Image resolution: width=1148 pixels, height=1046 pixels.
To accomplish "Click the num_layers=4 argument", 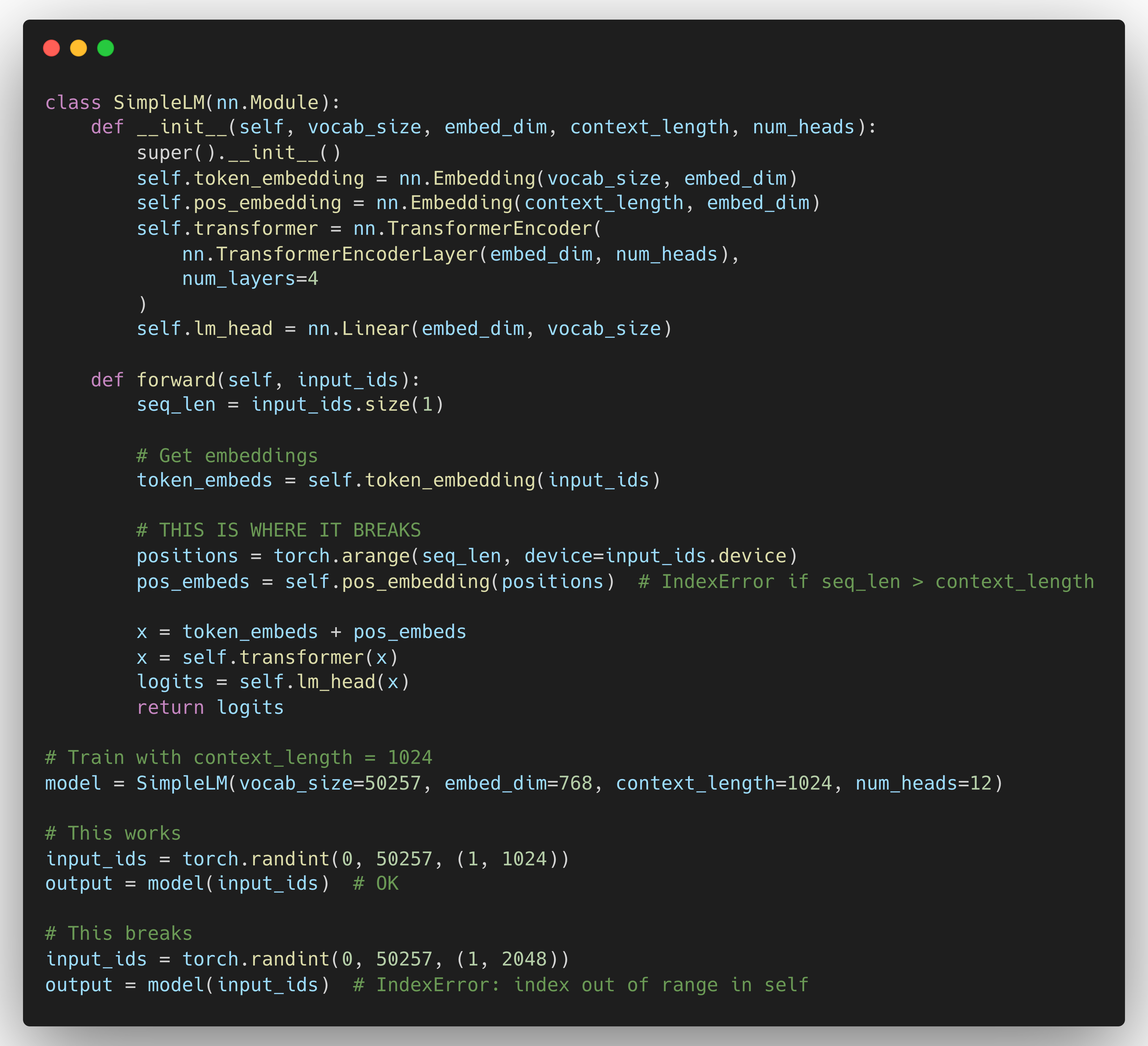I will (x=249, y=278).
